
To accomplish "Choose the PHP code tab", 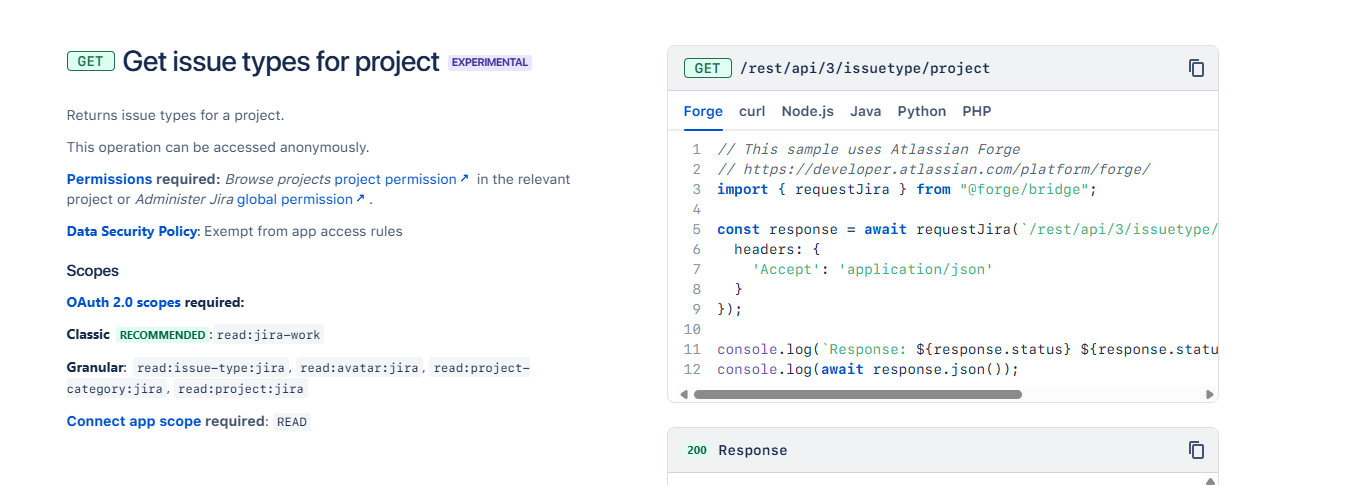I will pyautogui.click(x=976, y=111).
